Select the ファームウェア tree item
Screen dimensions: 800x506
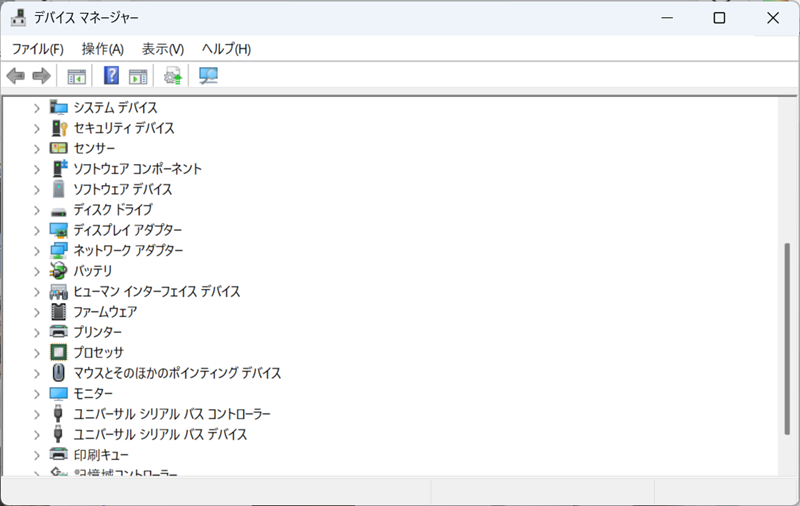105,312
